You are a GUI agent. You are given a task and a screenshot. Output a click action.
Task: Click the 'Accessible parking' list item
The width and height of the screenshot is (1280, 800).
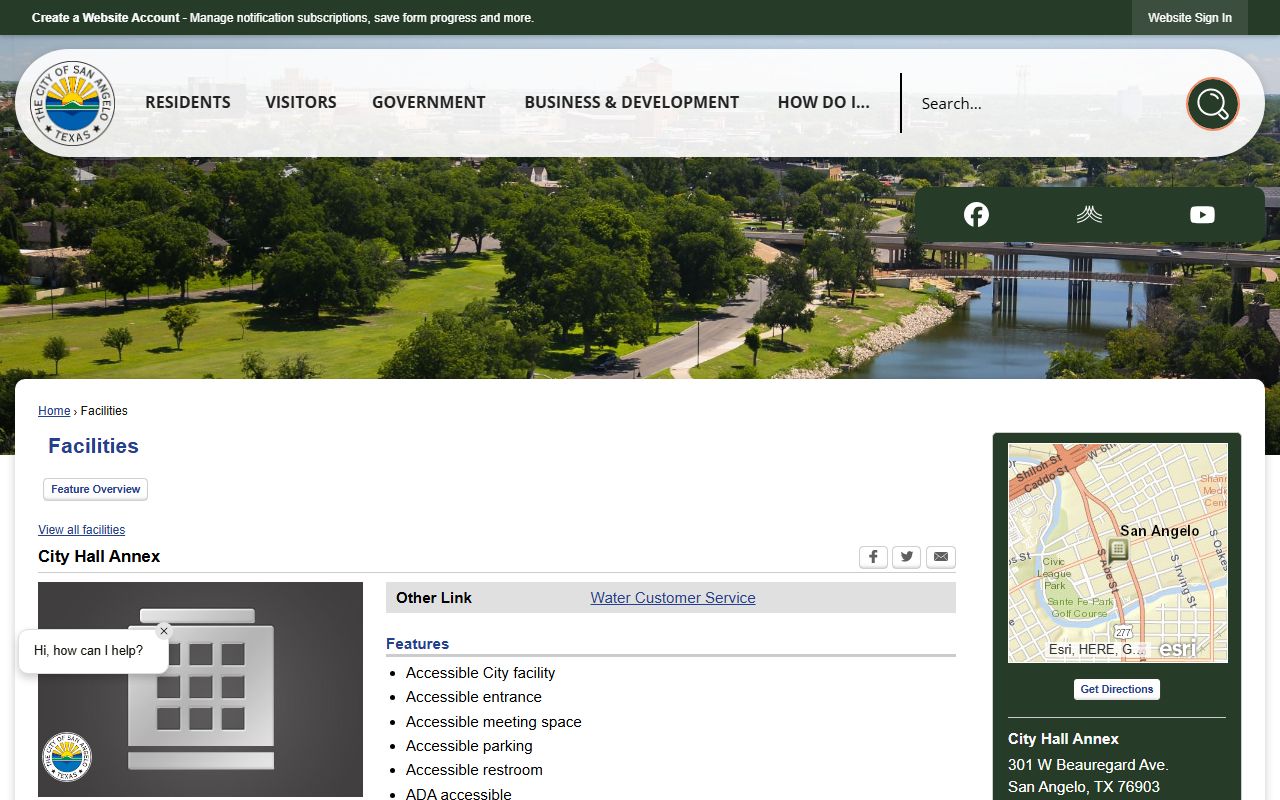pos(469,746)
